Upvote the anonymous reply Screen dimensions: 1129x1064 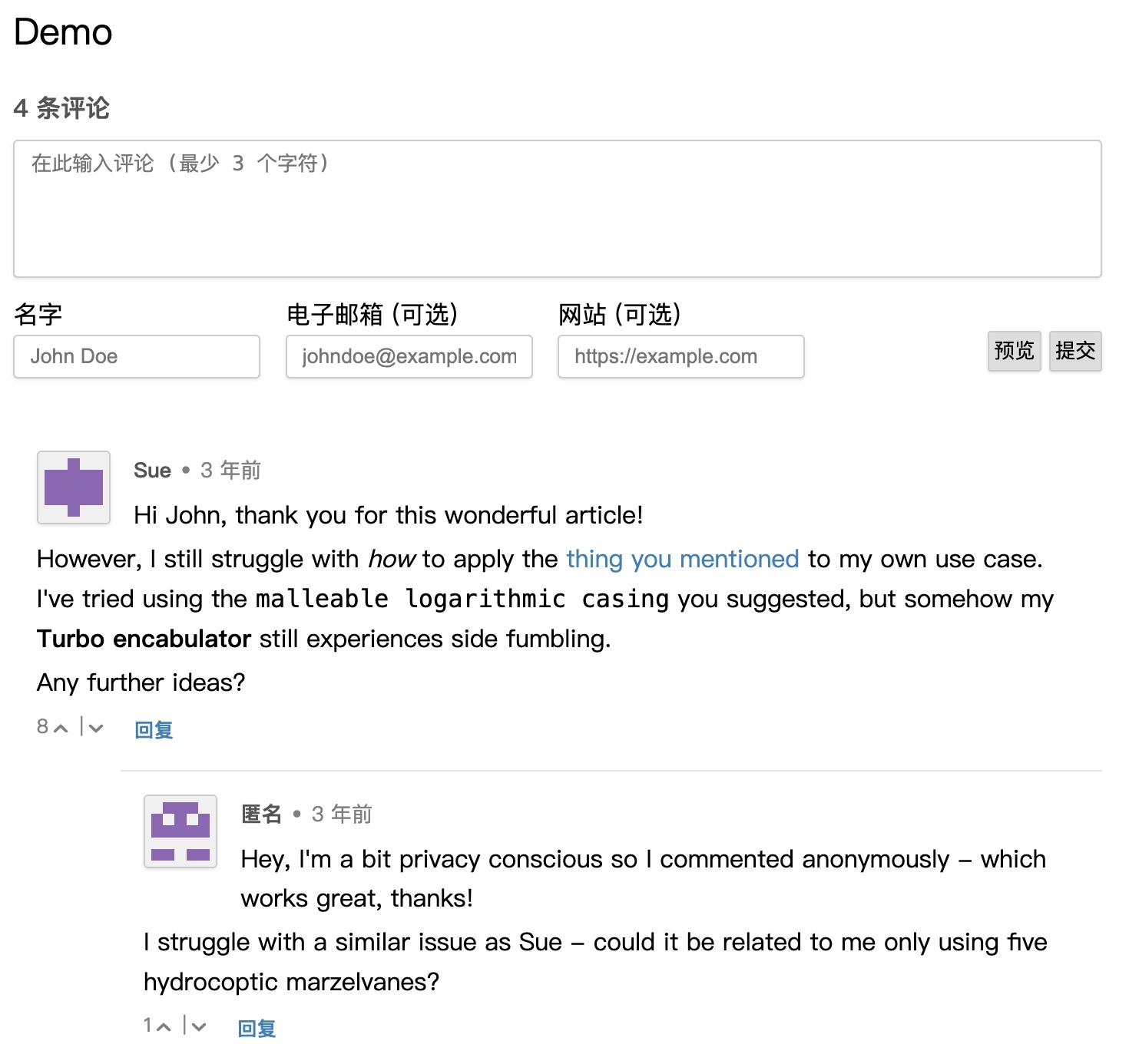163,1026
